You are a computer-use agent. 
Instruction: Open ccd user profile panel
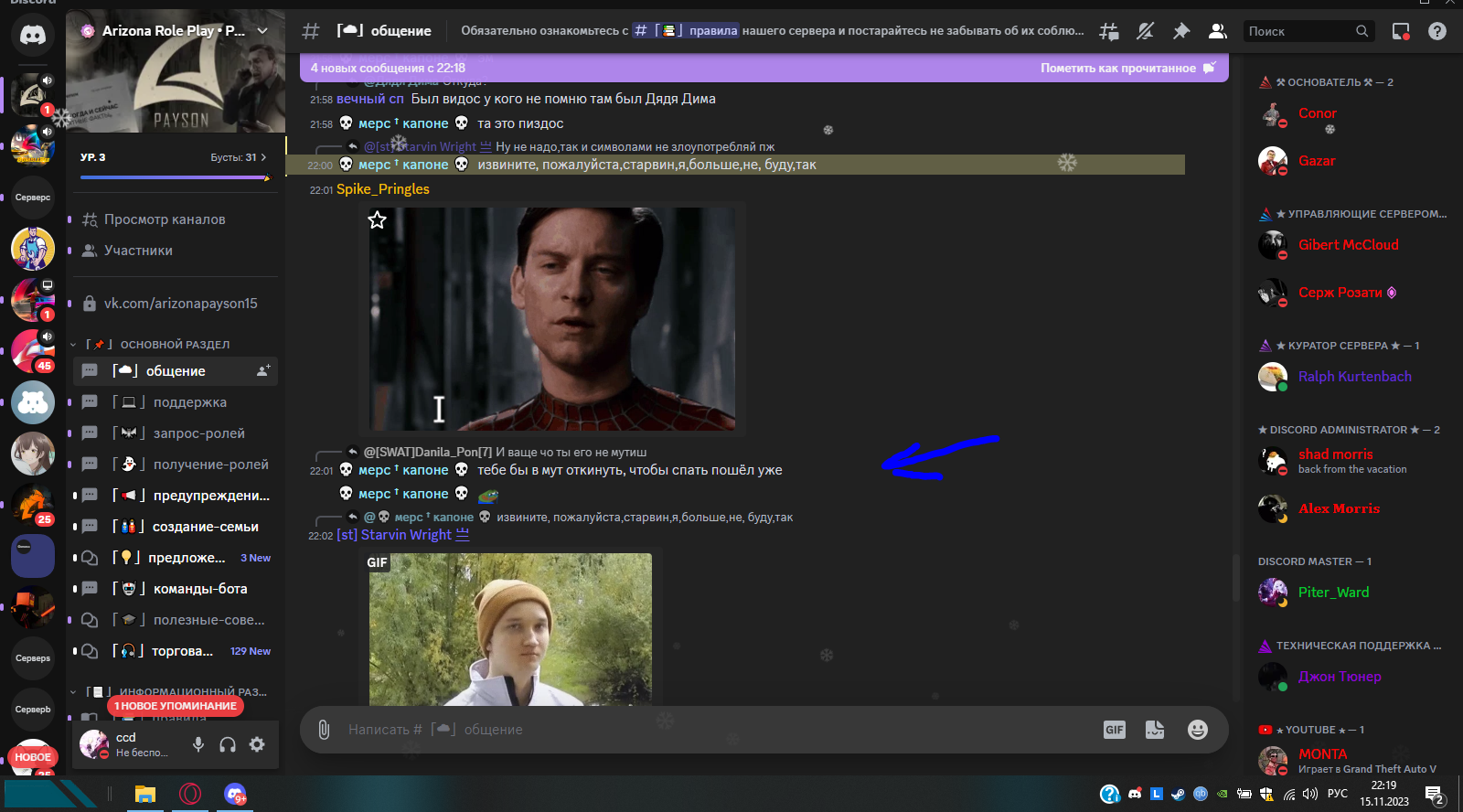[x=126, y=744]
